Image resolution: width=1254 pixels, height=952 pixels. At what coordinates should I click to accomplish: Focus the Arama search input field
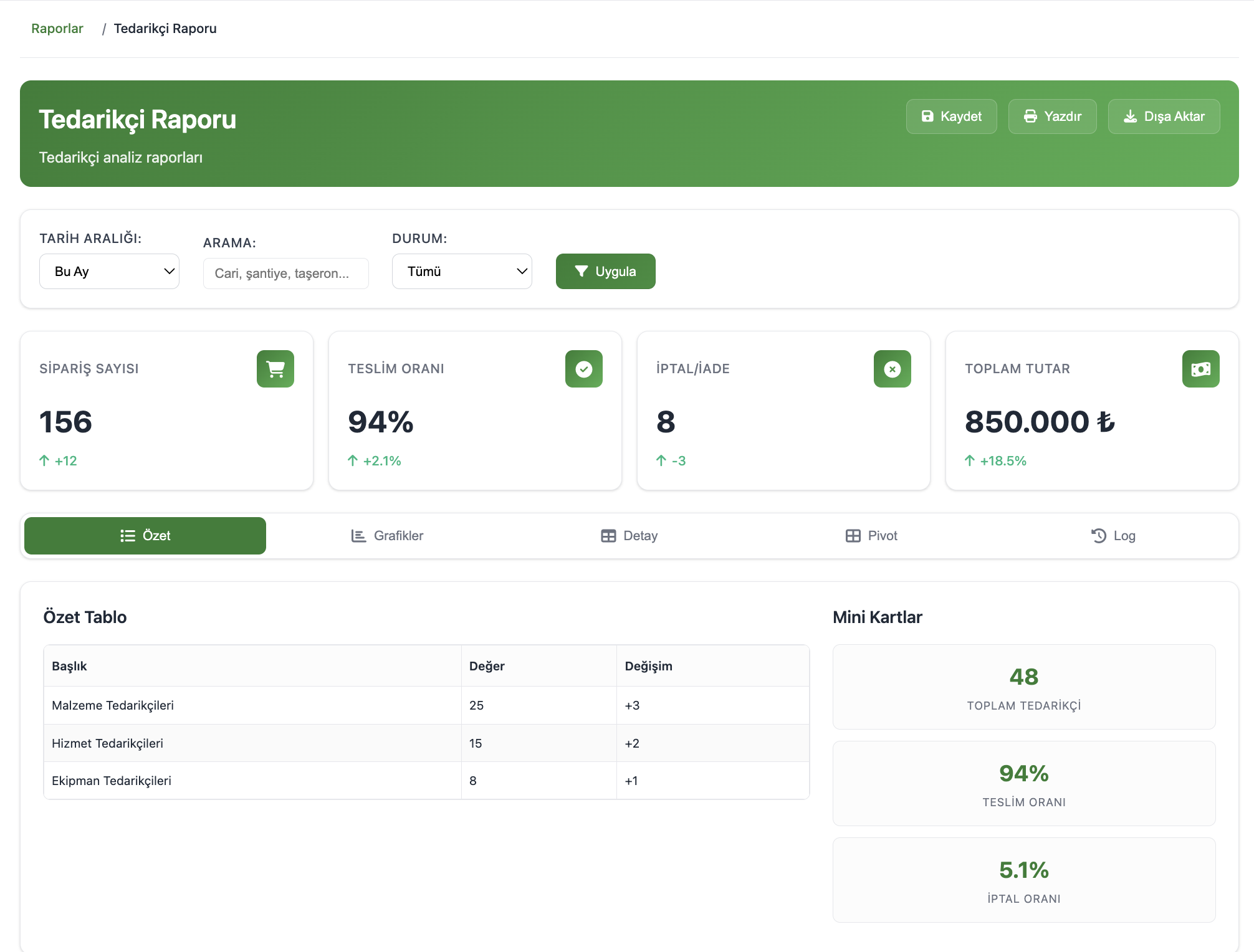(285, 274)
